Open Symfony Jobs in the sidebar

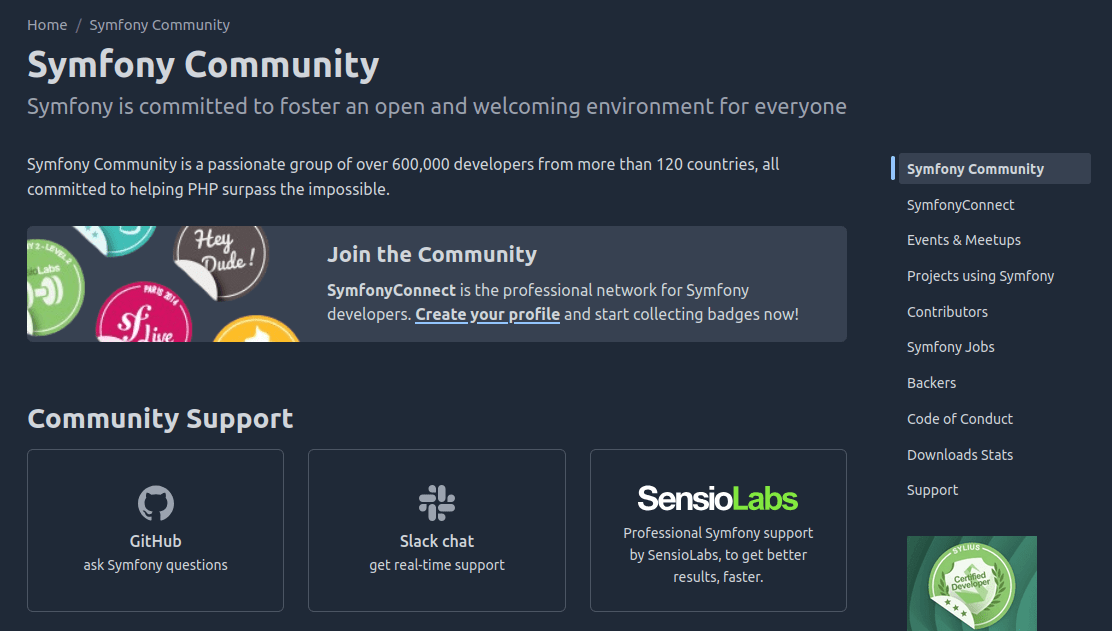[x=950, y=347]
